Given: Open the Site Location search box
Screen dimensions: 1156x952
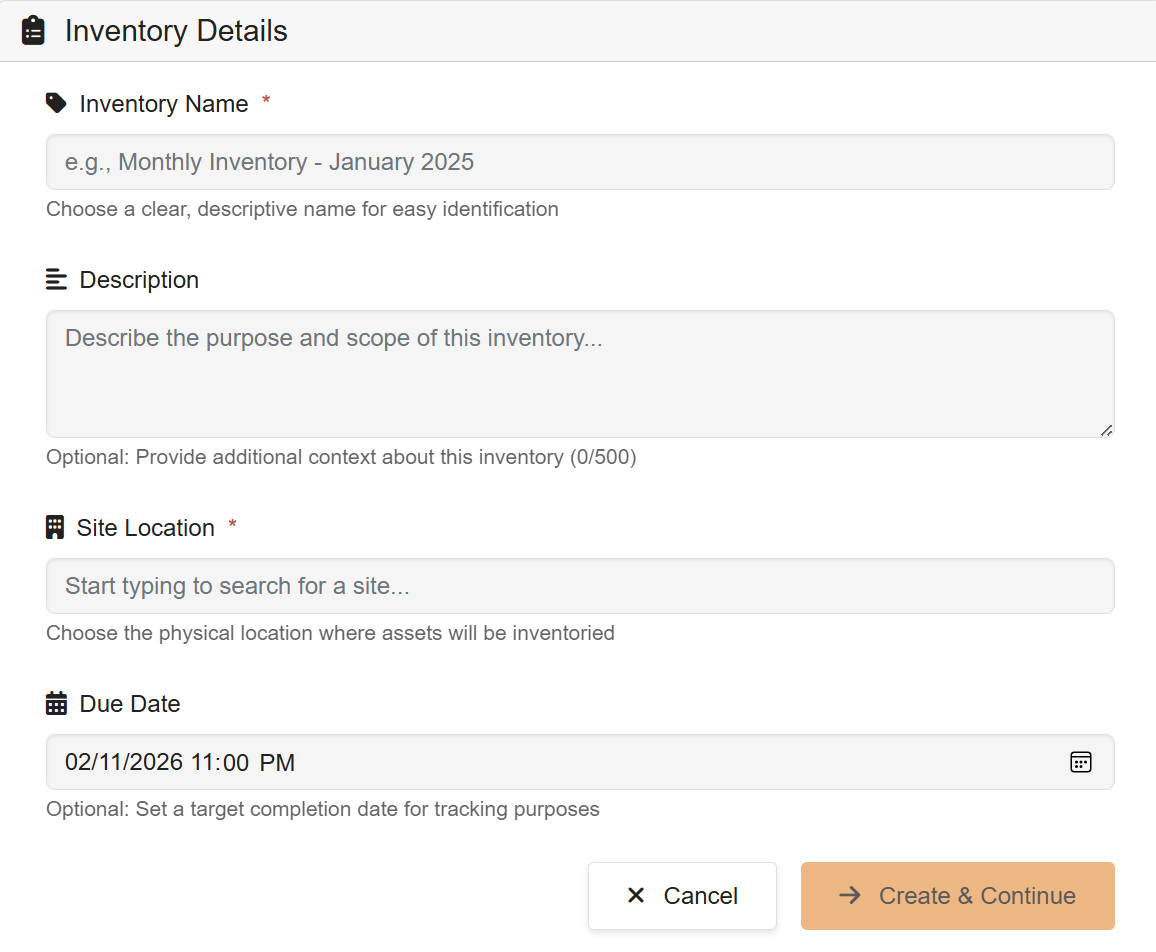Looking at the screenshot, I should (580, 586).
